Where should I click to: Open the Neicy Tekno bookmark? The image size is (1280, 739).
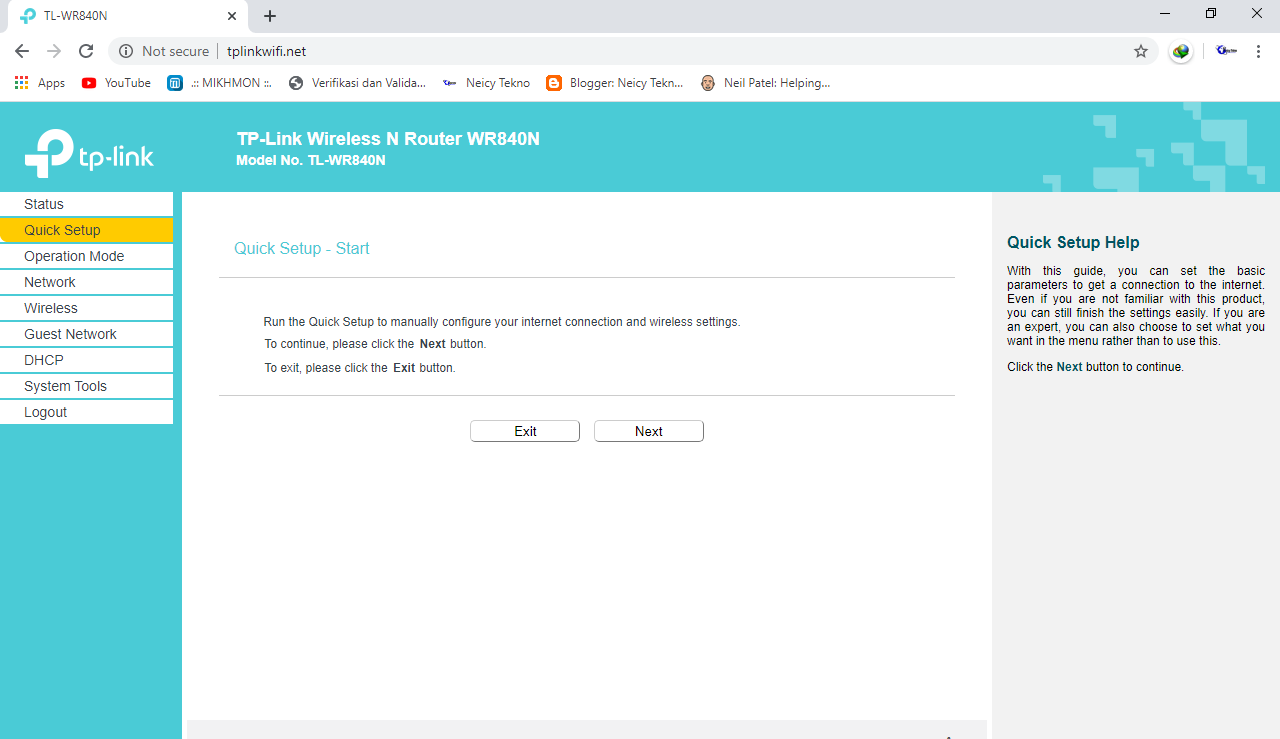pos(486,83)
